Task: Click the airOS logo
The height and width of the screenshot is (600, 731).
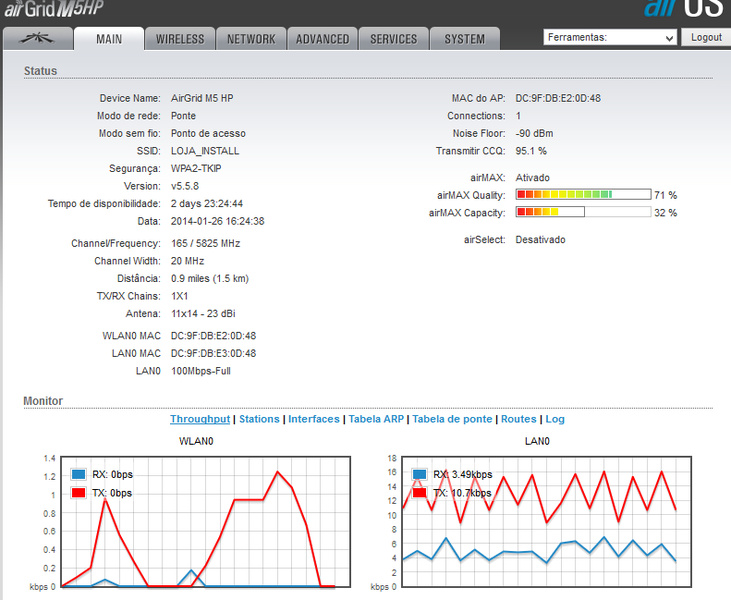Action: coord(685,10)
